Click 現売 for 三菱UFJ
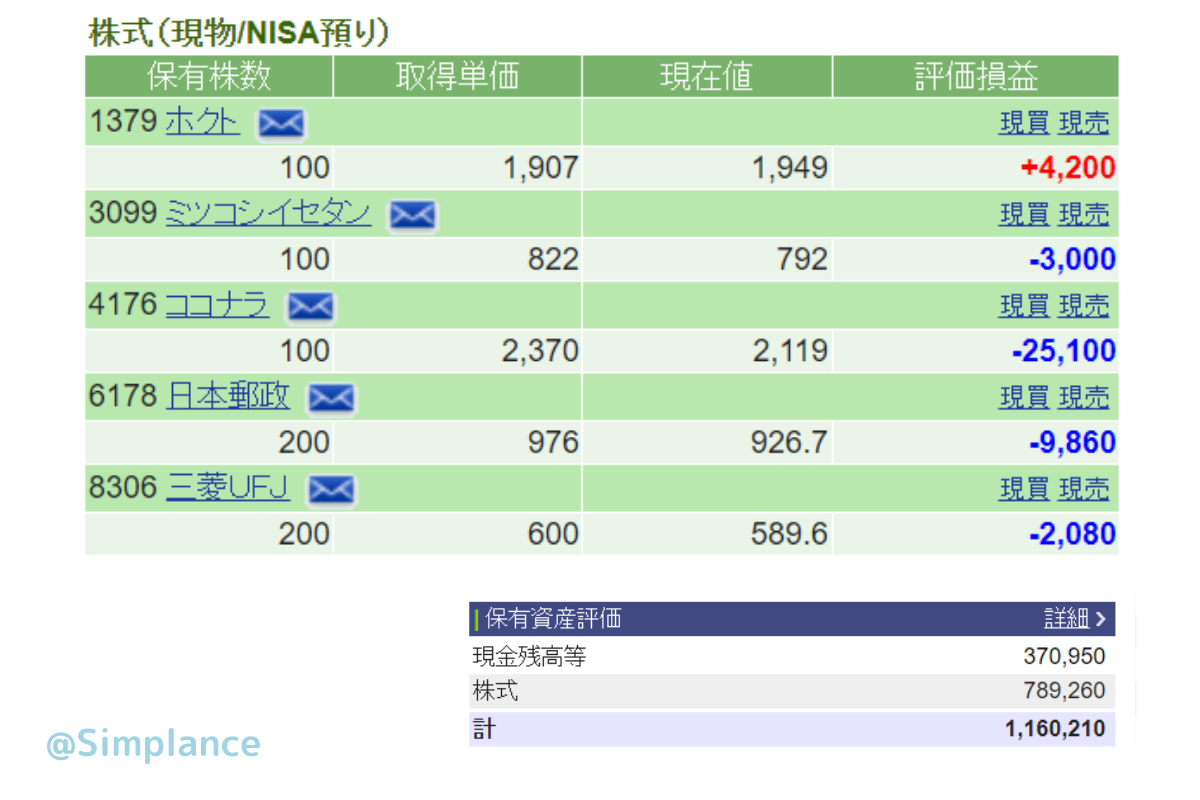The image size is (1200, 800). [1084, 489]
